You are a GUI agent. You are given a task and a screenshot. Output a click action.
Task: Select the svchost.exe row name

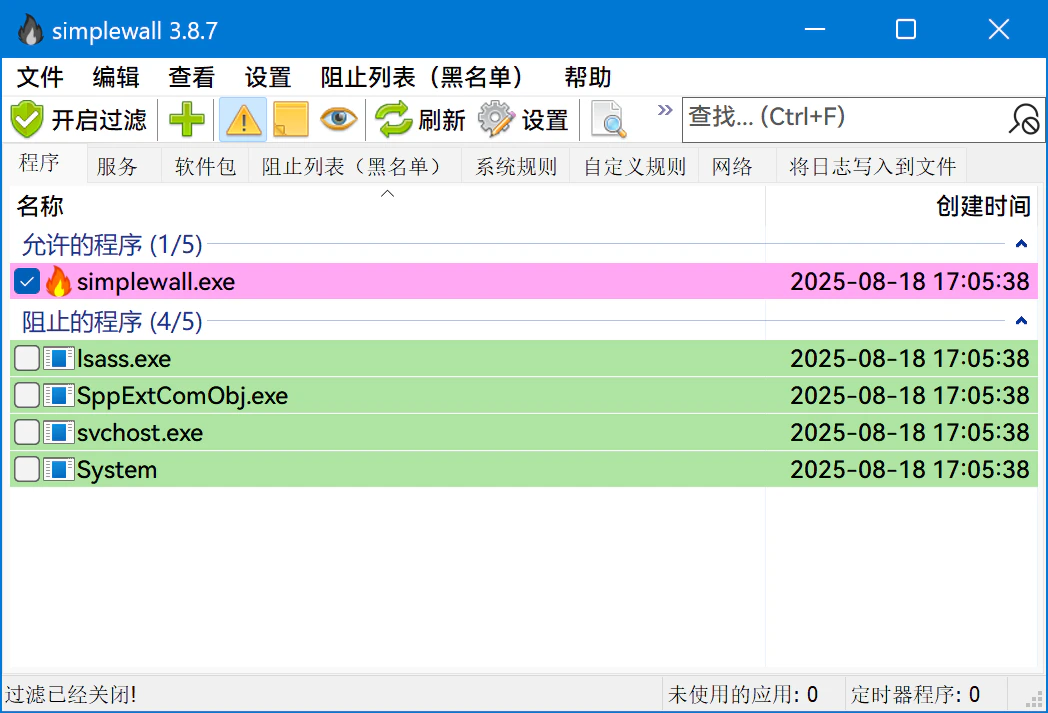140,433
